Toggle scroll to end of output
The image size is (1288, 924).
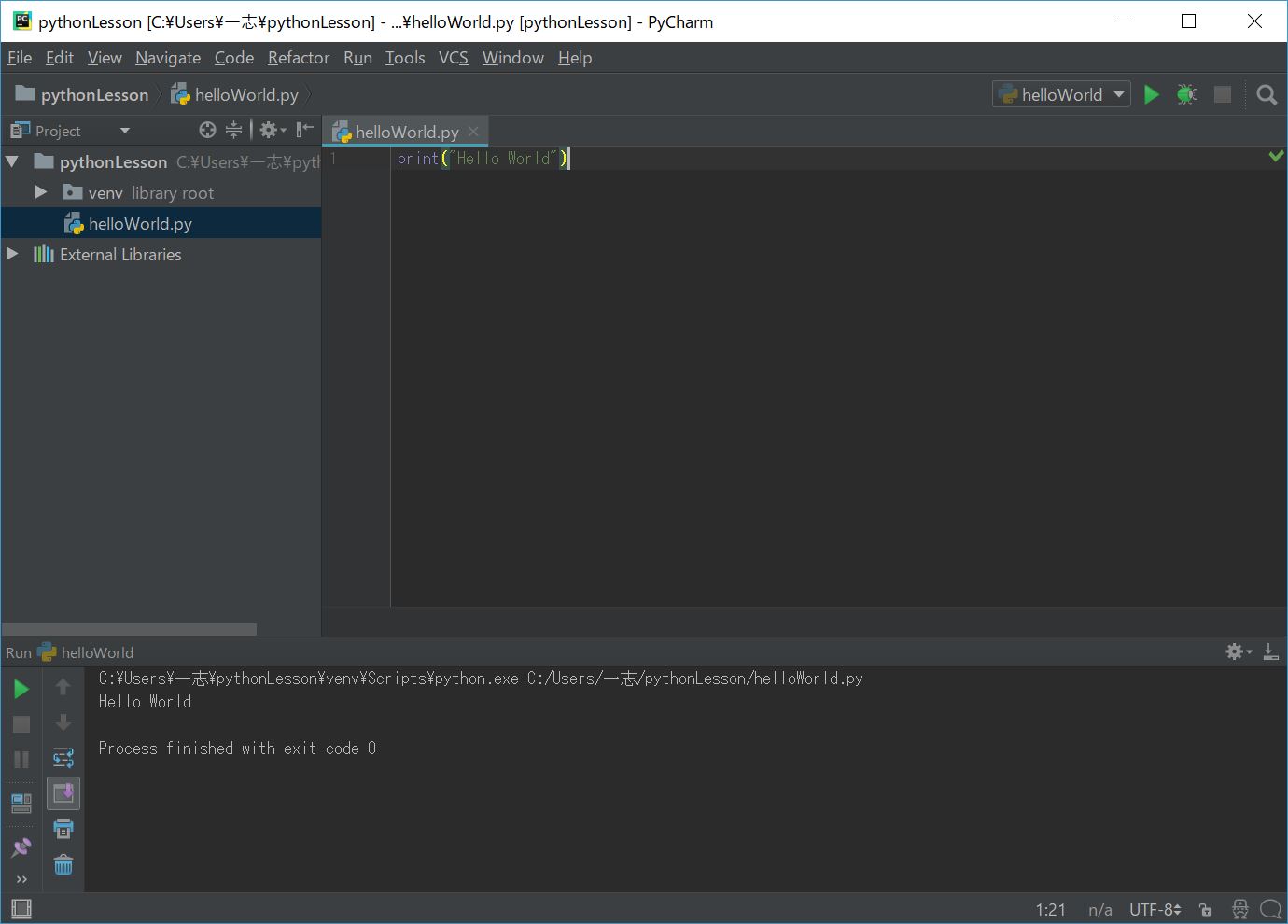63,793
